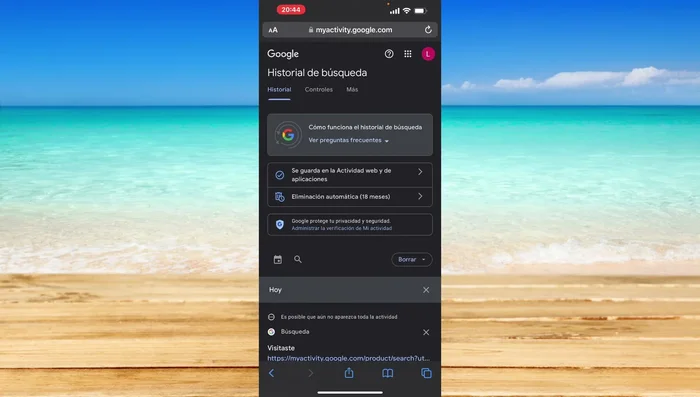700x397 pixels.
Task: Tap the red 20:44 recording indicator
Action: pos(291,9)
